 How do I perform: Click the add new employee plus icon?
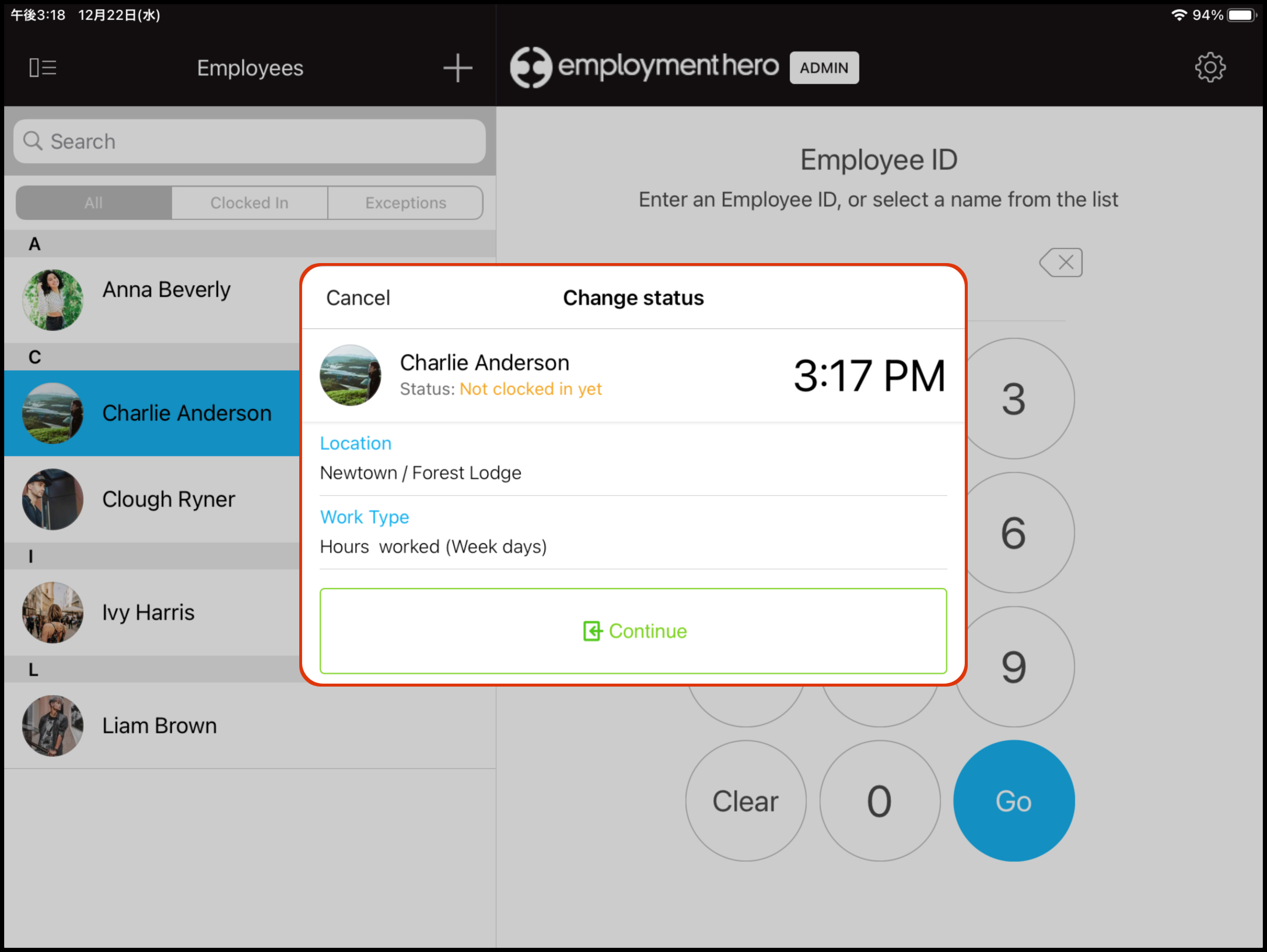point(457,67)
